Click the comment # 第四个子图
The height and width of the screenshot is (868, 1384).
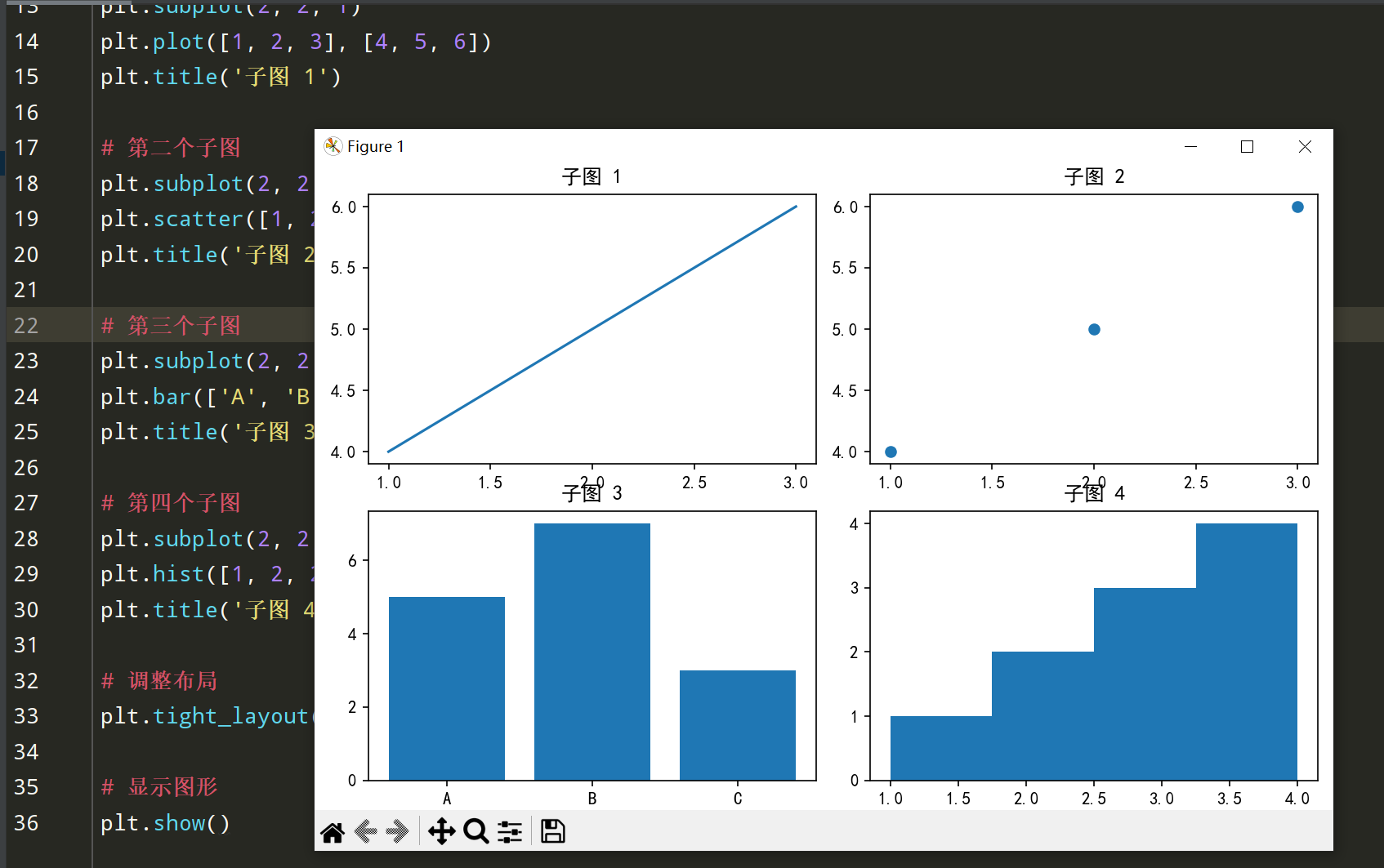pyautogui.click(x=171, y=503)
